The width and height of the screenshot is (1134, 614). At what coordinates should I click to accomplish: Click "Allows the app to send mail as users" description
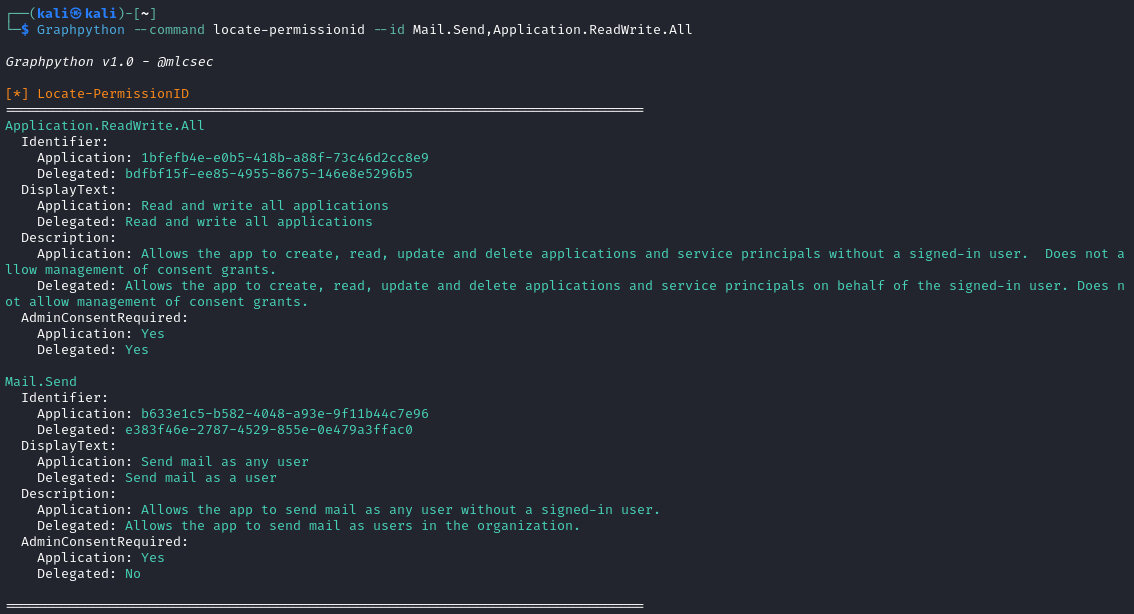(352, 526)
